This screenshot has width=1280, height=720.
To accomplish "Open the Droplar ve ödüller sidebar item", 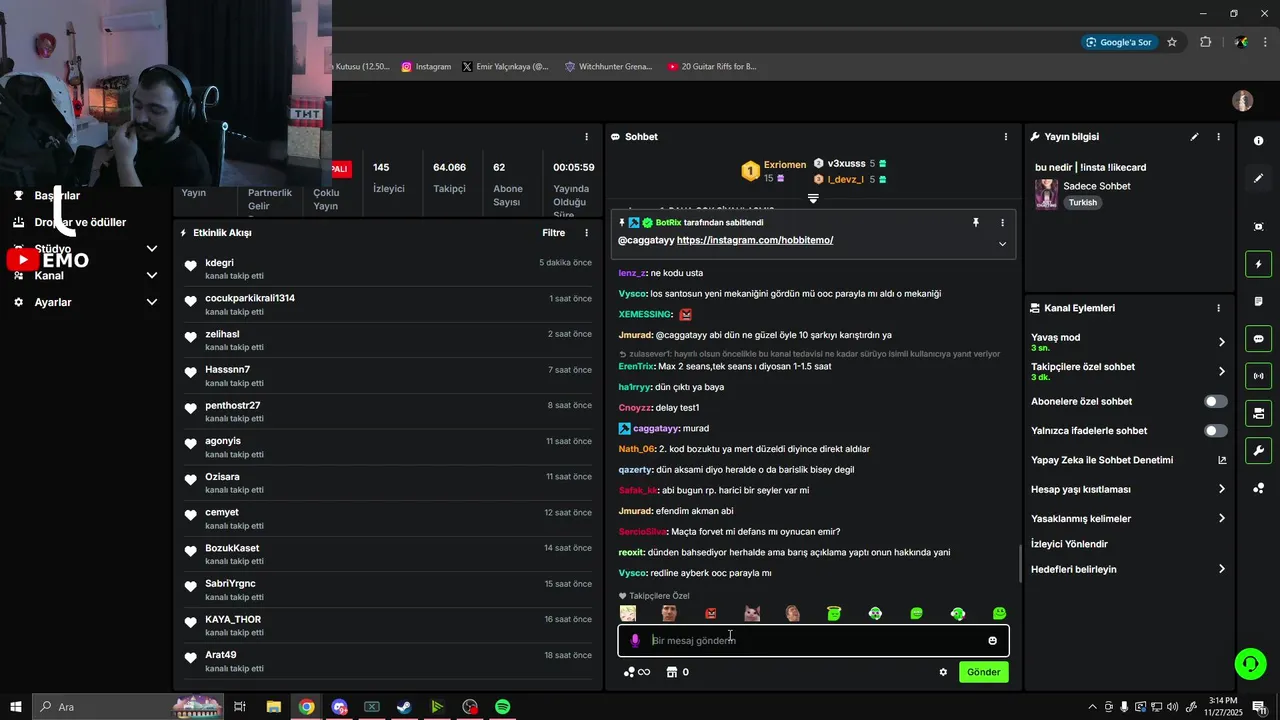I will (80, 222).
